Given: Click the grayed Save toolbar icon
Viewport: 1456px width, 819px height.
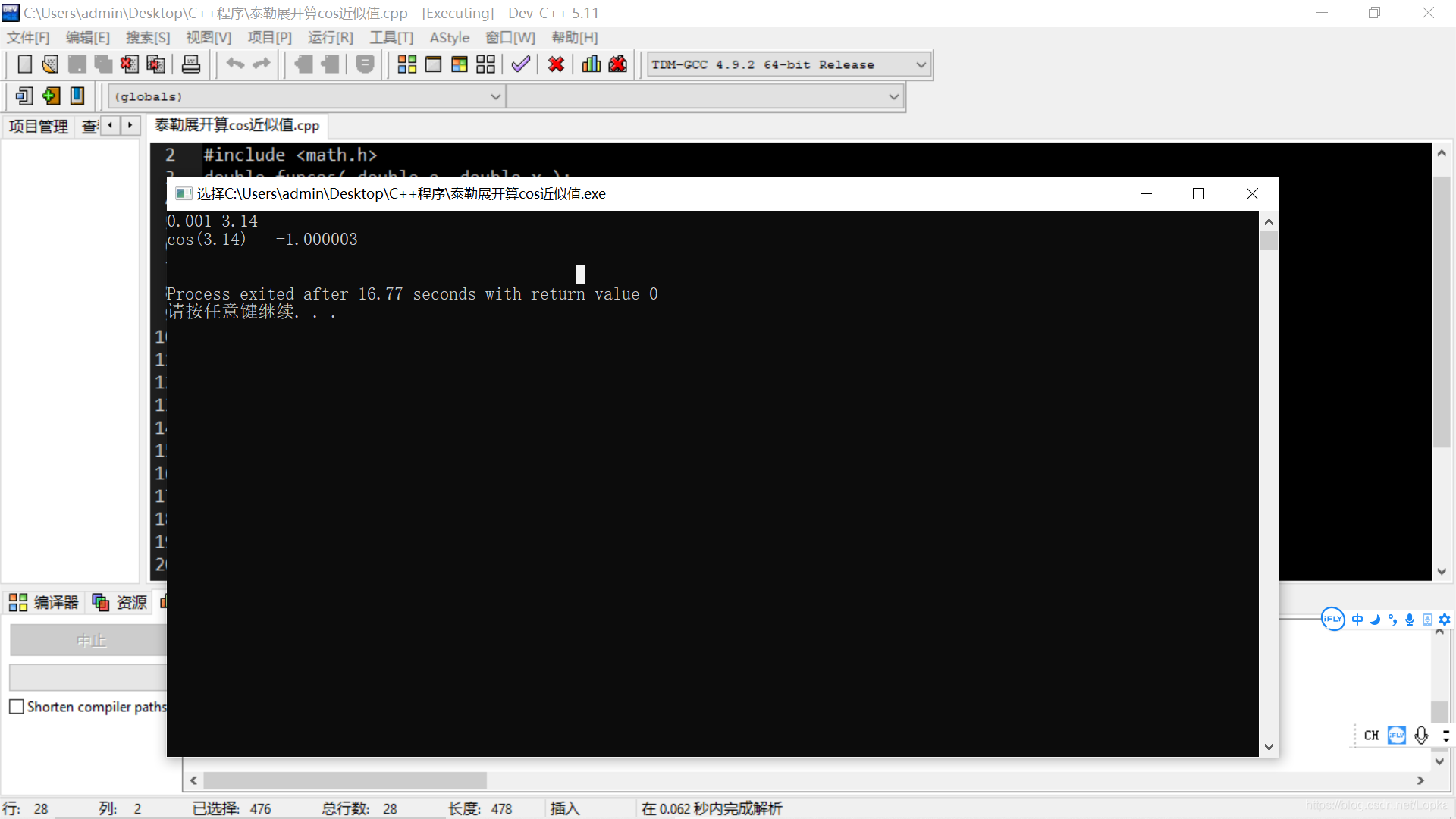Looking at the screenshot, I should tap(77, 64).
